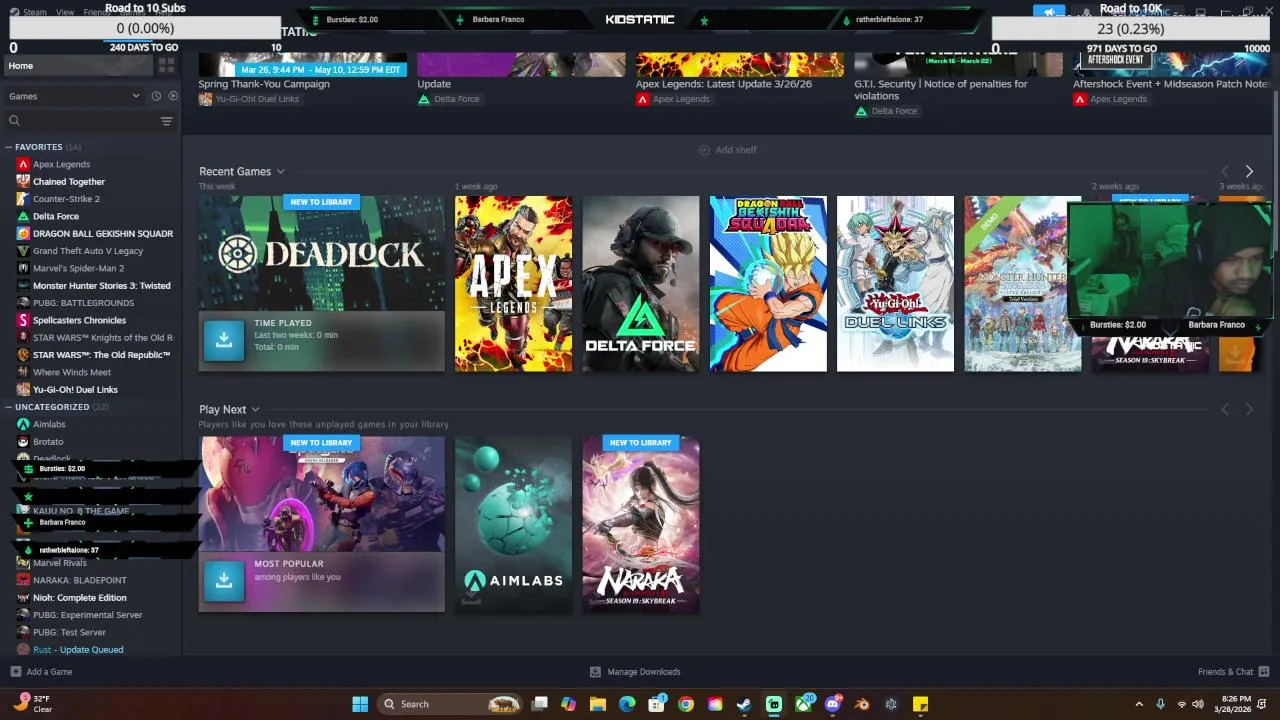Select Yu-Gi-Oh! Duel Links in sidebar list

[x=75, y=390]
